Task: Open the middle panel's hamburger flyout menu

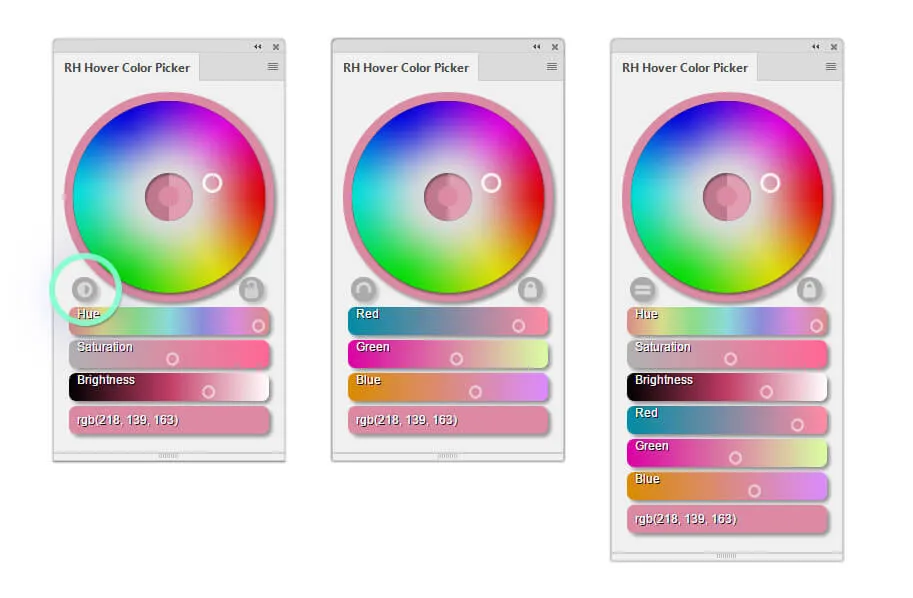Action: (x=552, y=67)
